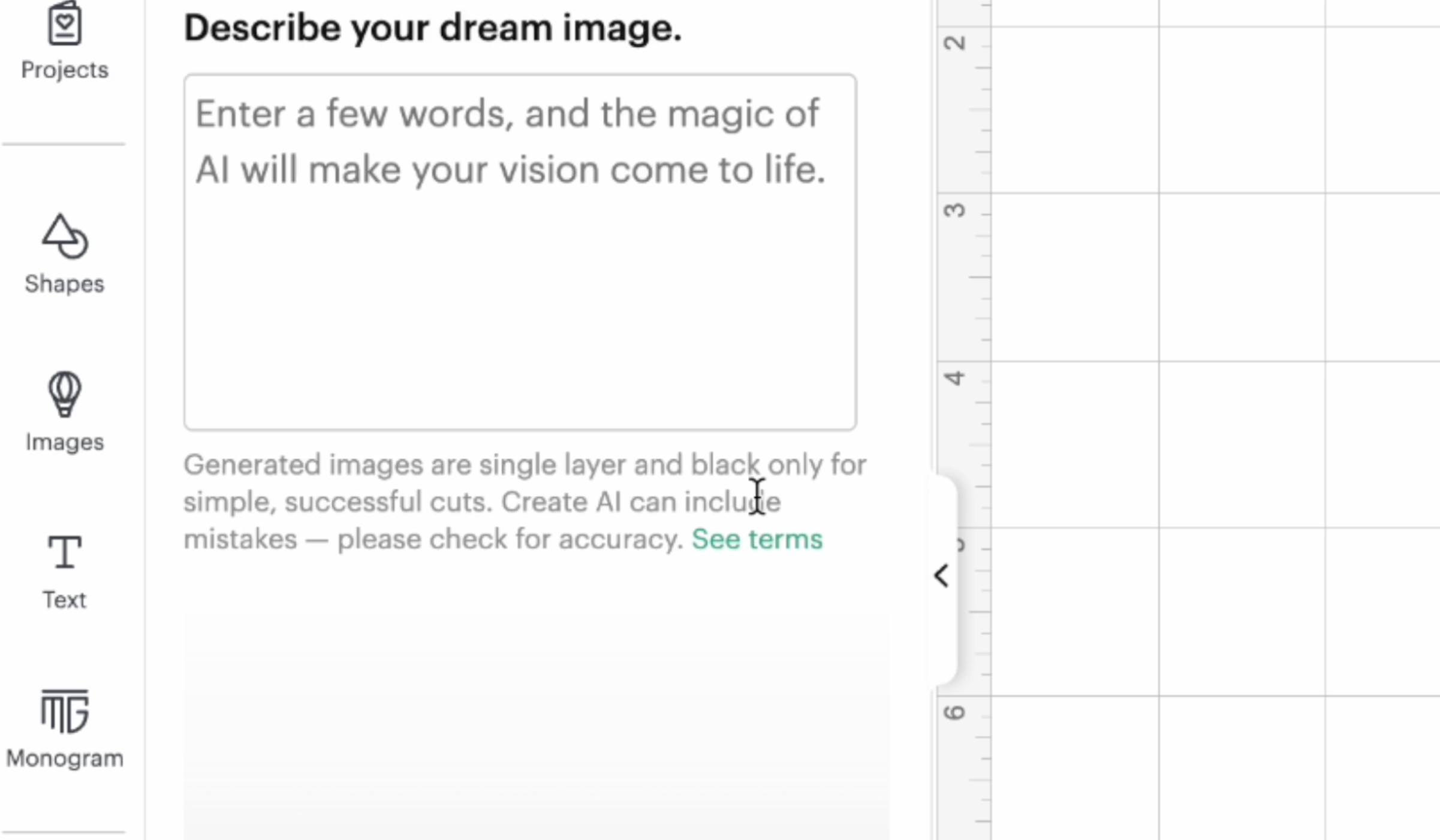
Task: Click the Monogram label in the sidebar
Action: tap(64, 757)
